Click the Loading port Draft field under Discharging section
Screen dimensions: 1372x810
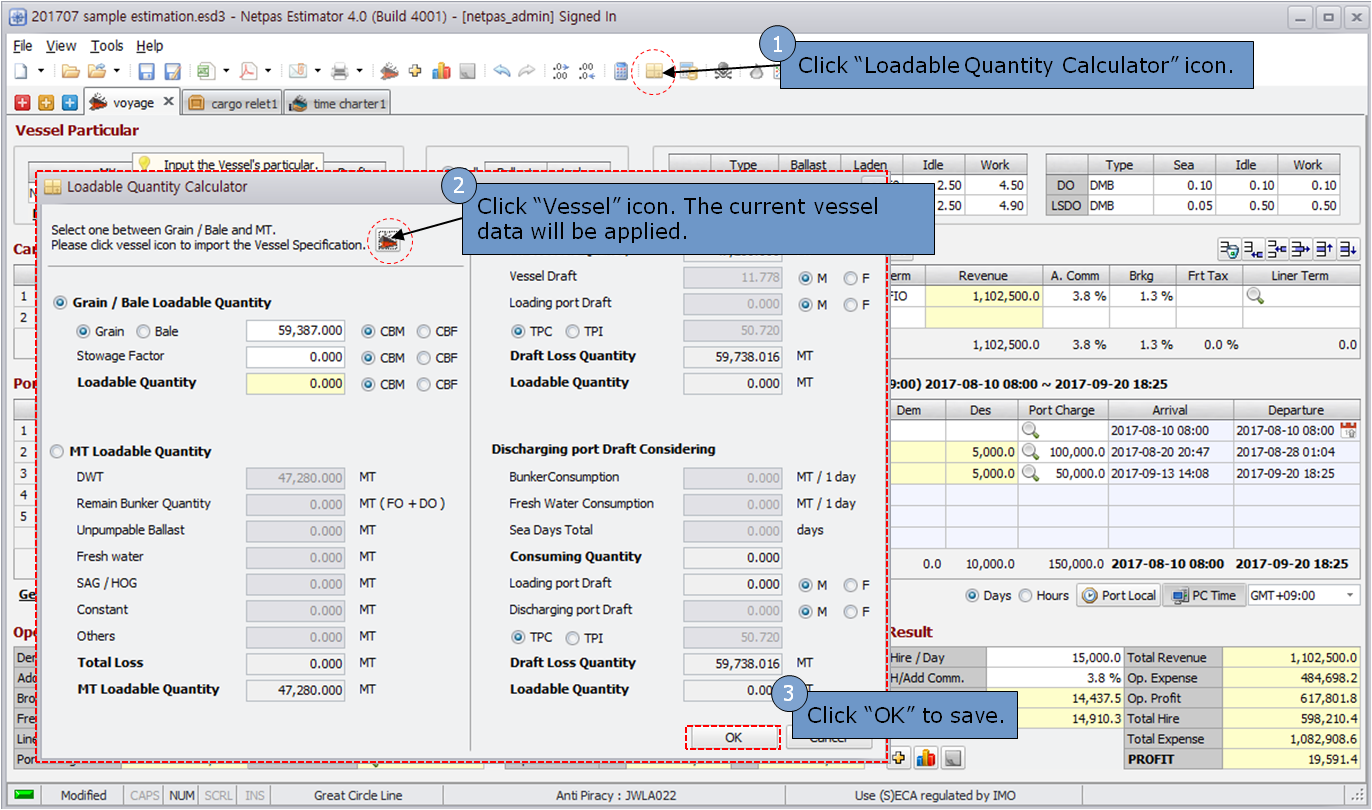click(734, 584)
